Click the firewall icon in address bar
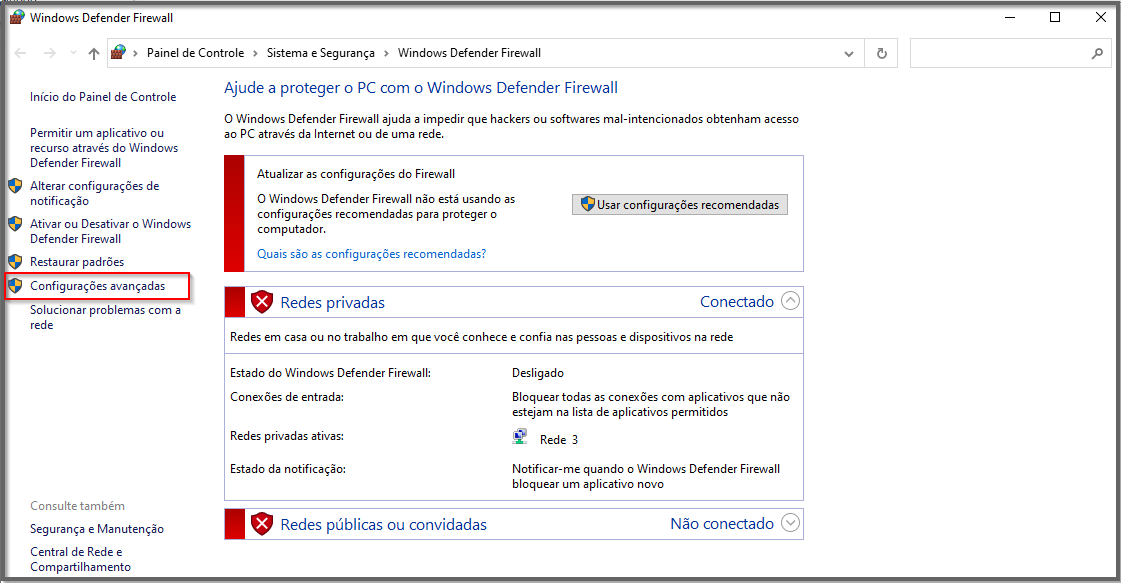Image resolution: width=1121 pixels, height=583 pixels. pos(119,52)
